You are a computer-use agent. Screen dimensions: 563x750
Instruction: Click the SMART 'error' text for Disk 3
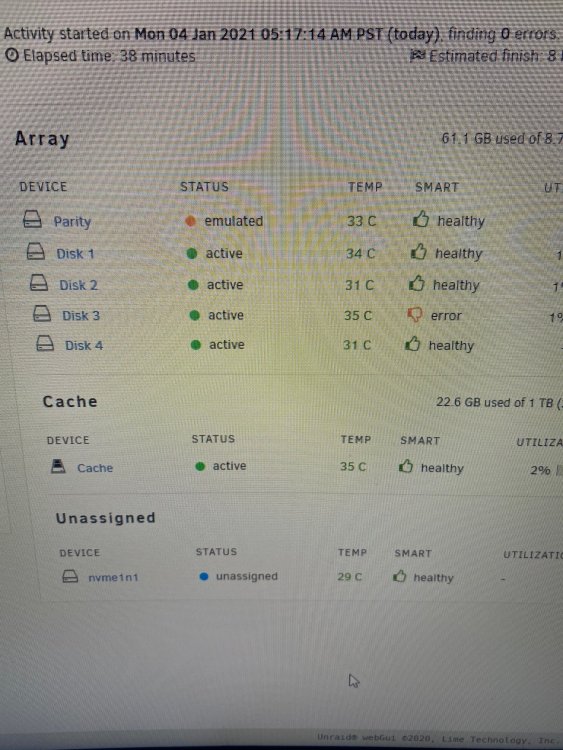(x=446, y=316)
